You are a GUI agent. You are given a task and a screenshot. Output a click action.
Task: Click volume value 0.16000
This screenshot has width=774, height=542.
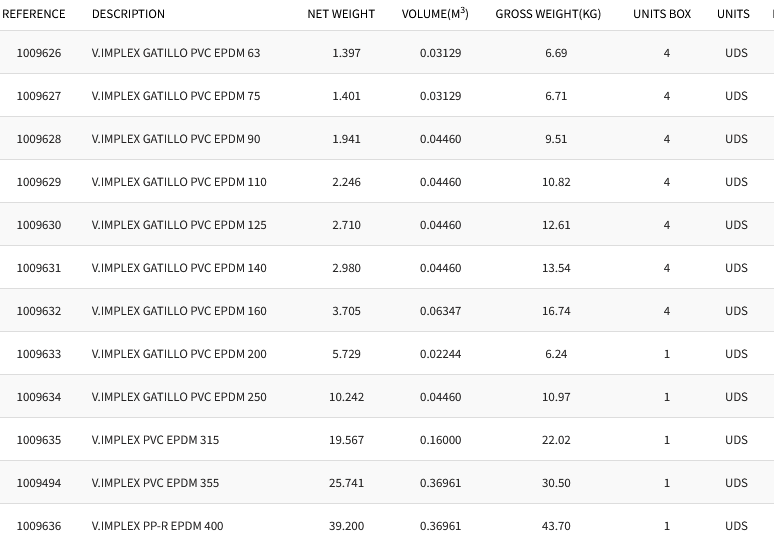point(440,440)
